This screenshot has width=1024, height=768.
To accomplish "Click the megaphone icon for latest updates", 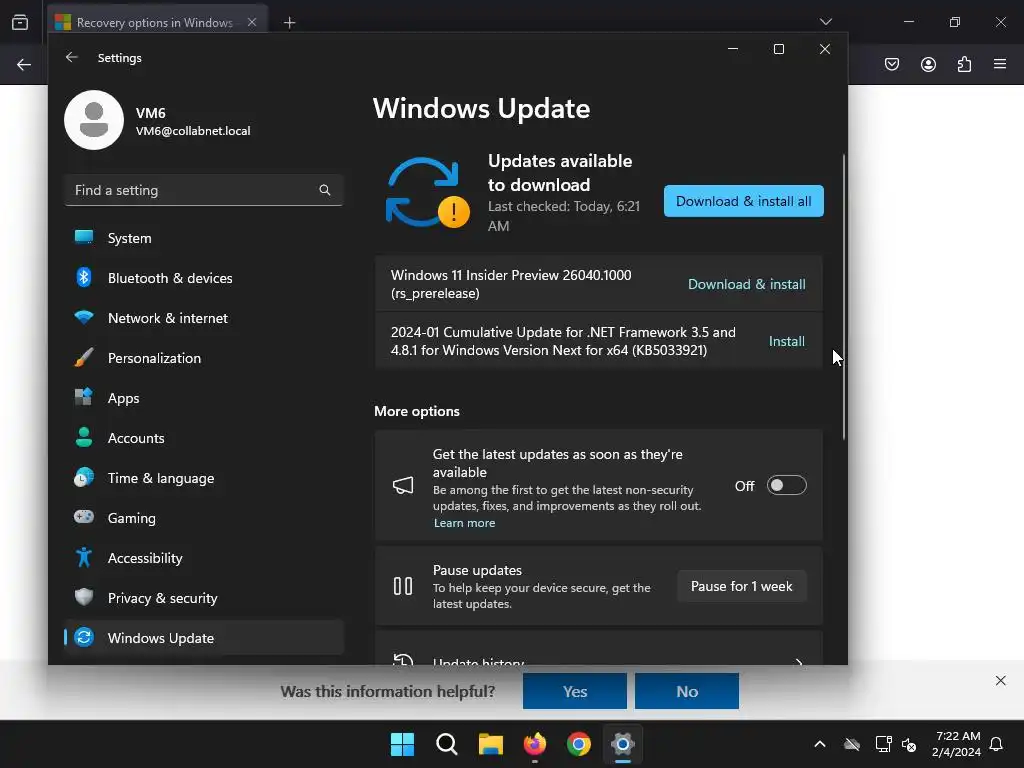I will point(403,485).
